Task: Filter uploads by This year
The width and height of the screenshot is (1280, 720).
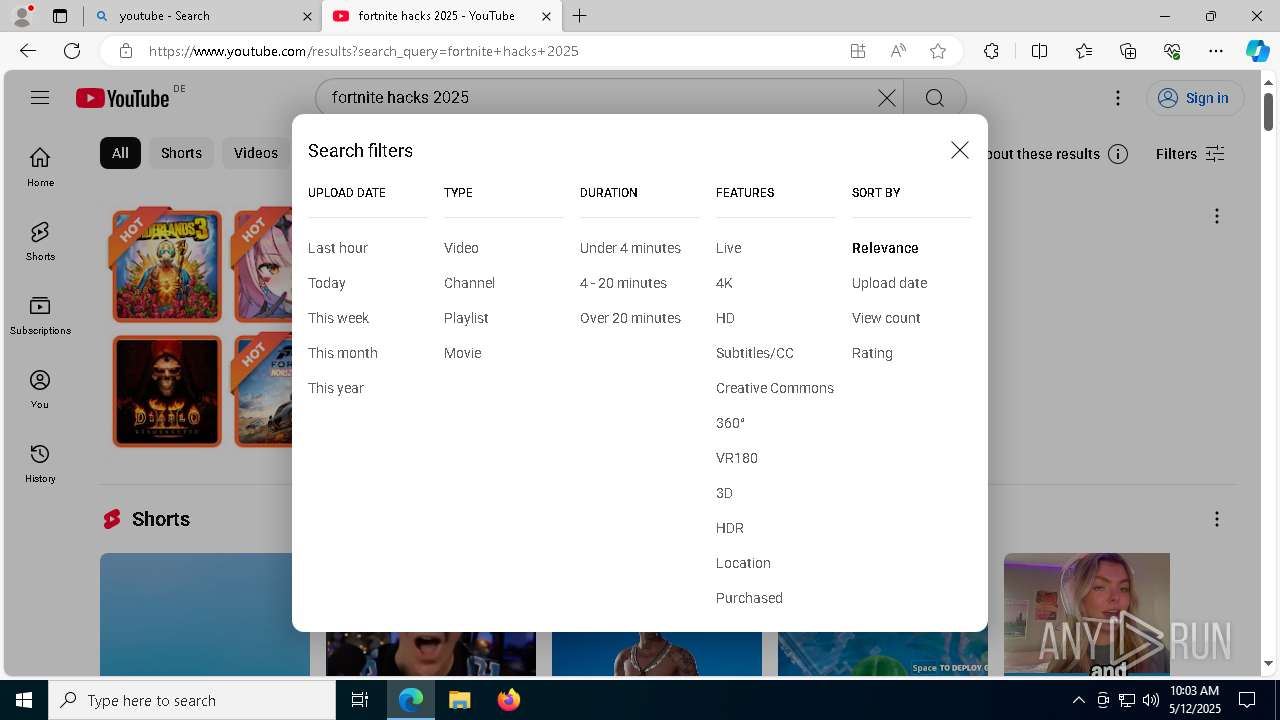Action: point(336,388)
